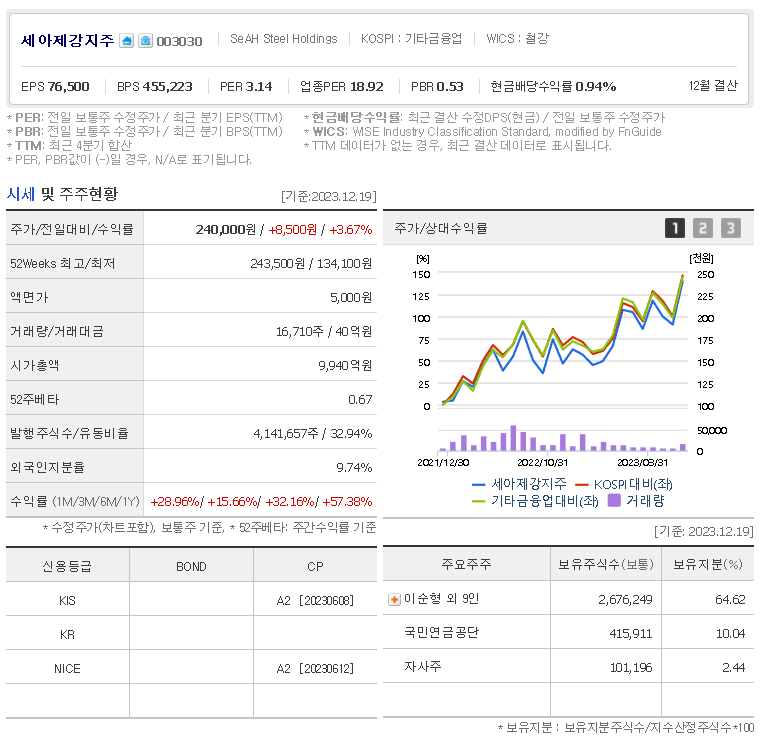Click the KOSPI대비 red legend line
762x739 pixels.
click(581, 484)
